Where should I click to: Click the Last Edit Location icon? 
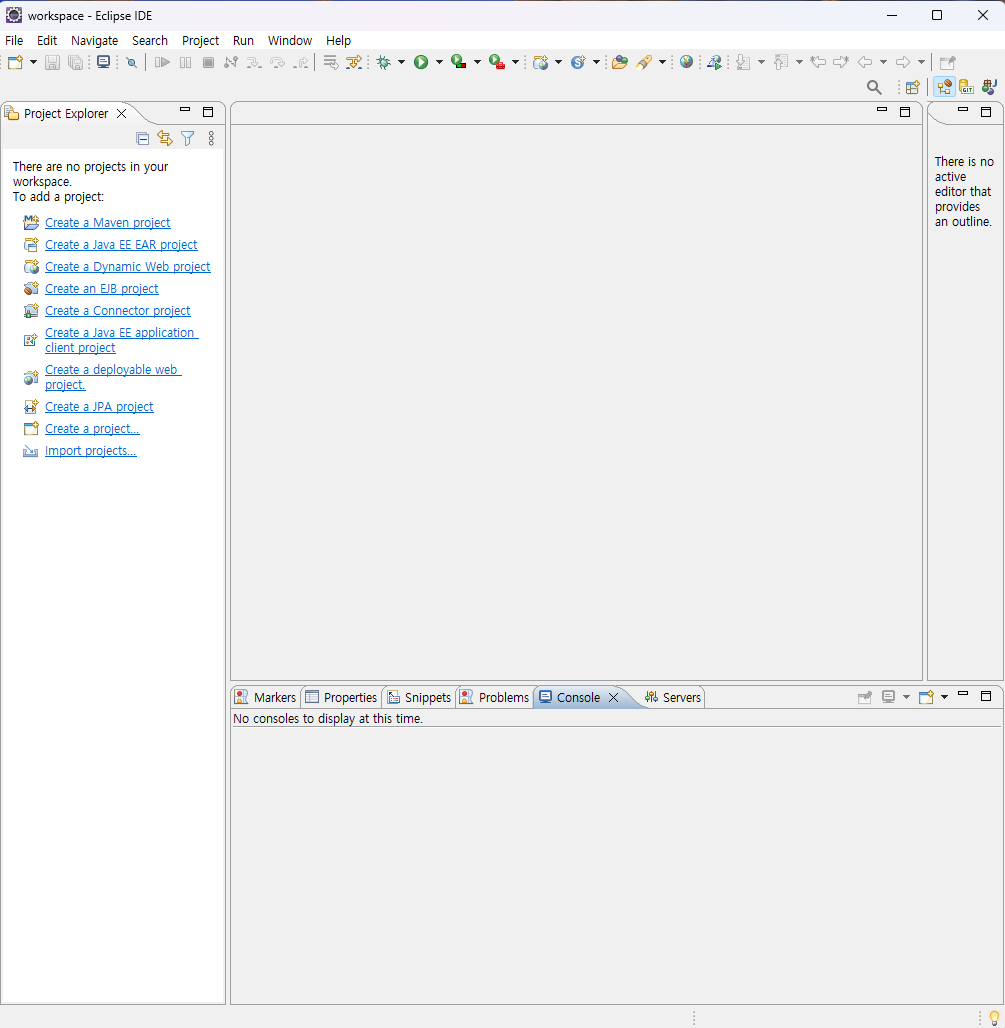coord(818,62)
